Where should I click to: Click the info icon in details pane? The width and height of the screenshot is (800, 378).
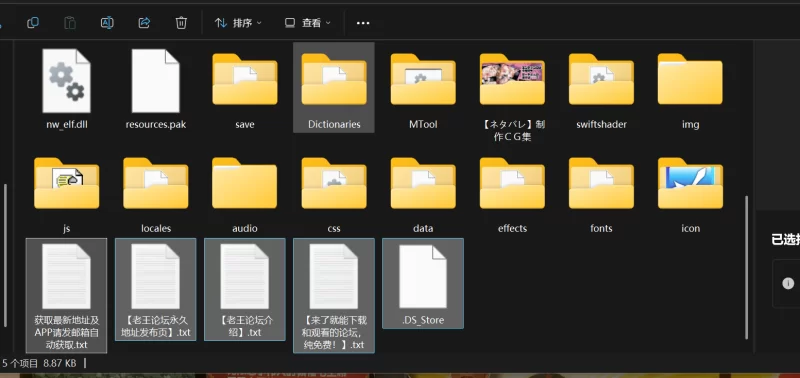(x=788, y=284)
